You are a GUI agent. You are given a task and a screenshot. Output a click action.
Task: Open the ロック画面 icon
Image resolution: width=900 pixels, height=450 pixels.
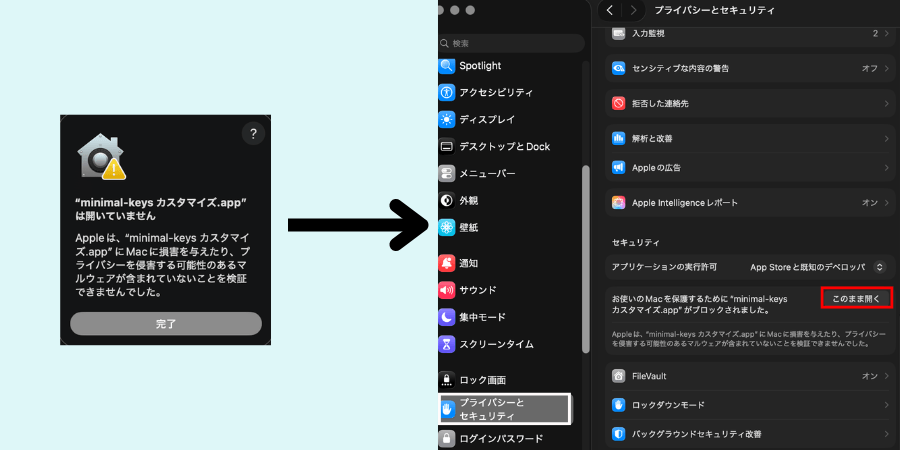click(x=447, y=380)
